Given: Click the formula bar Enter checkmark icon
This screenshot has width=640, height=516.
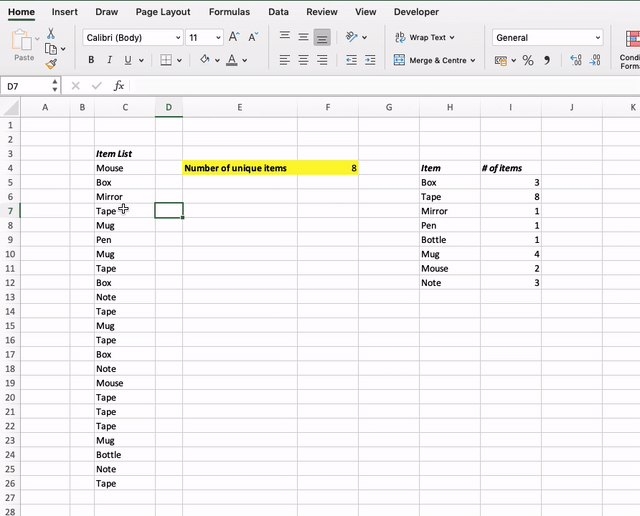Looking at the screenshot, I should coord(97,86).
